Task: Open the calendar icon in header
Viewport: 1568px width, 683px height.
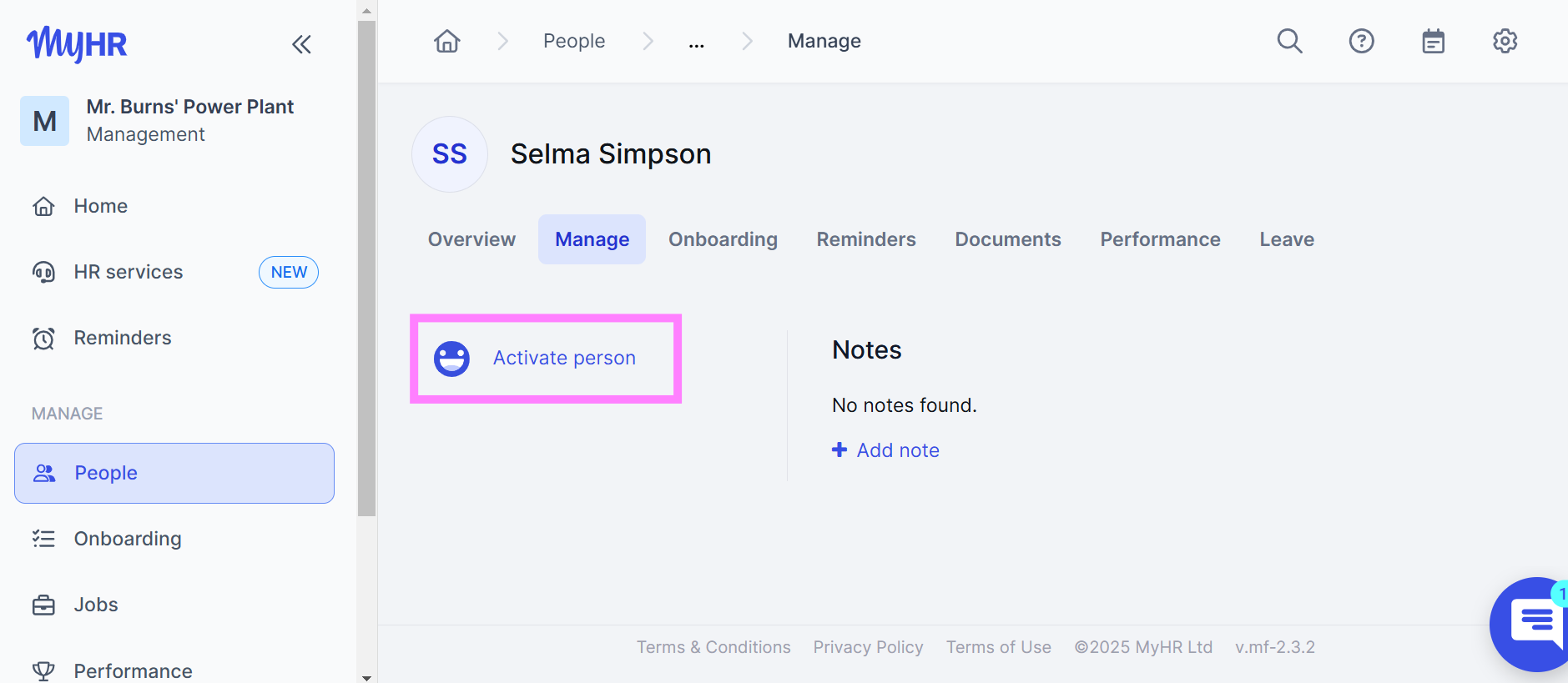Action: tap(1433, 41)
